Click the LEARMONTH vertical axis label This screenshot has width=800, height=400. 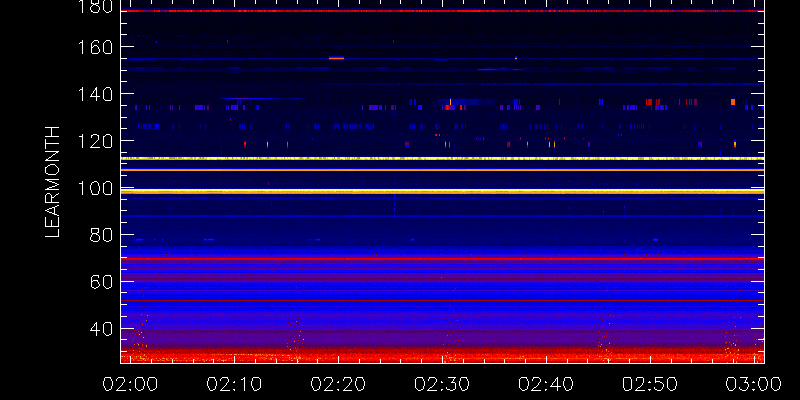pyautogui.click(x=53, y=182)
